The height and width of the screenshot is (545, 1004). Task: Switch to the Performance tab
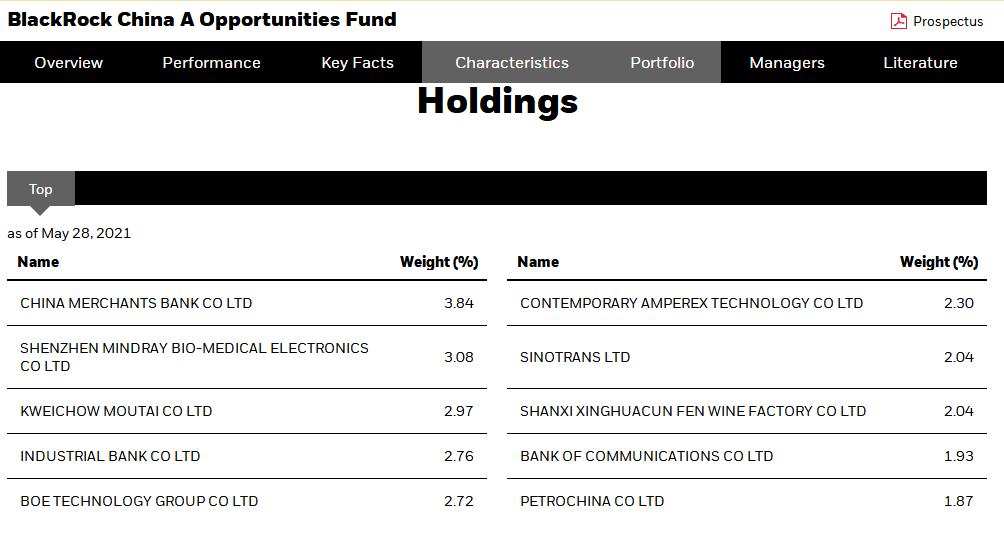(211, 62)
